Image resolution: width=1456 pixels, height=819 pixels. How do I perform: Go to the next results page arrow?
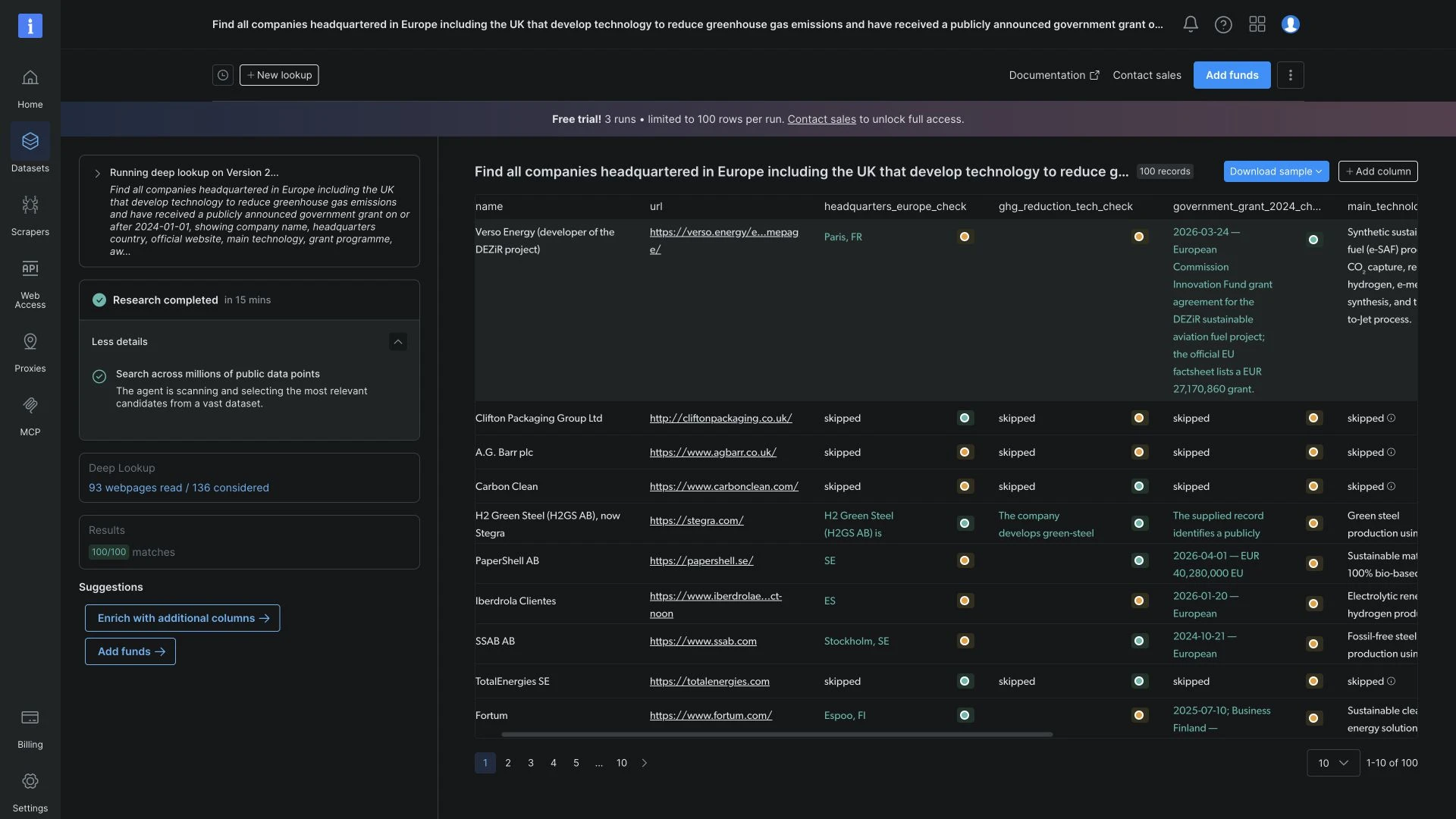pyautogui.click(x=645, y=763)
